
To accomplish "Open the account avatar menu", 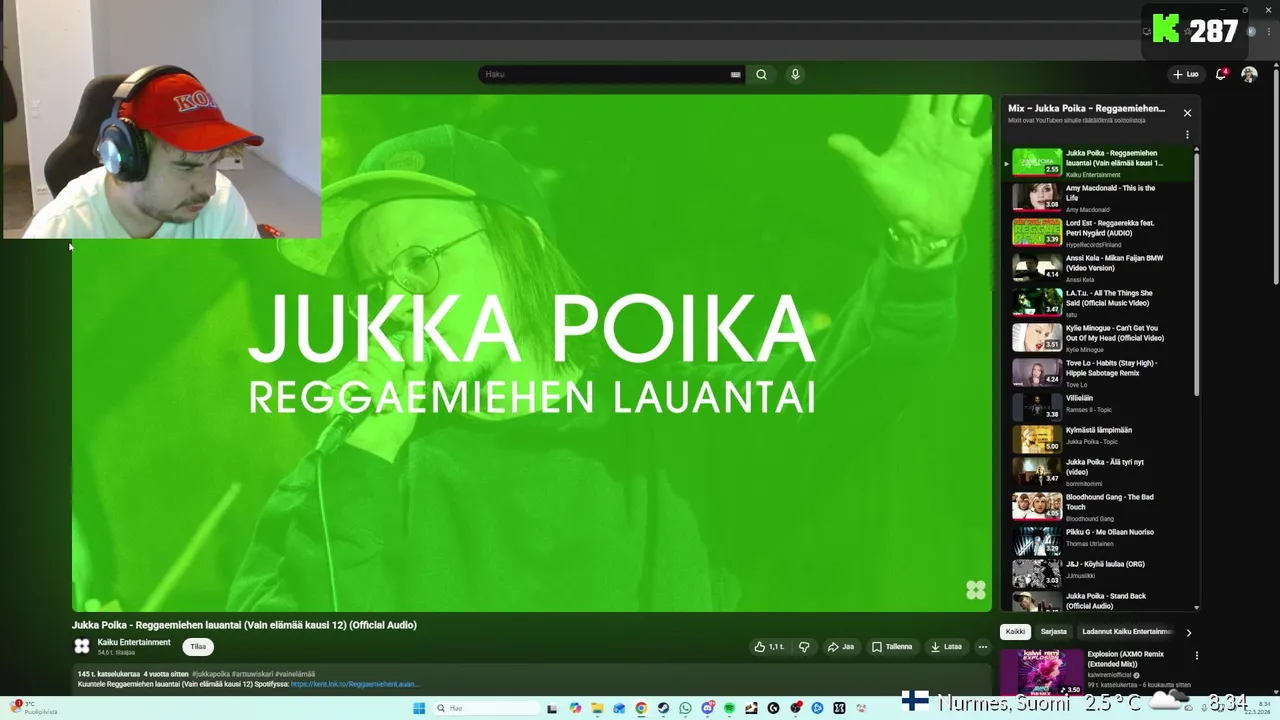I will click(x=1249, y=74).
